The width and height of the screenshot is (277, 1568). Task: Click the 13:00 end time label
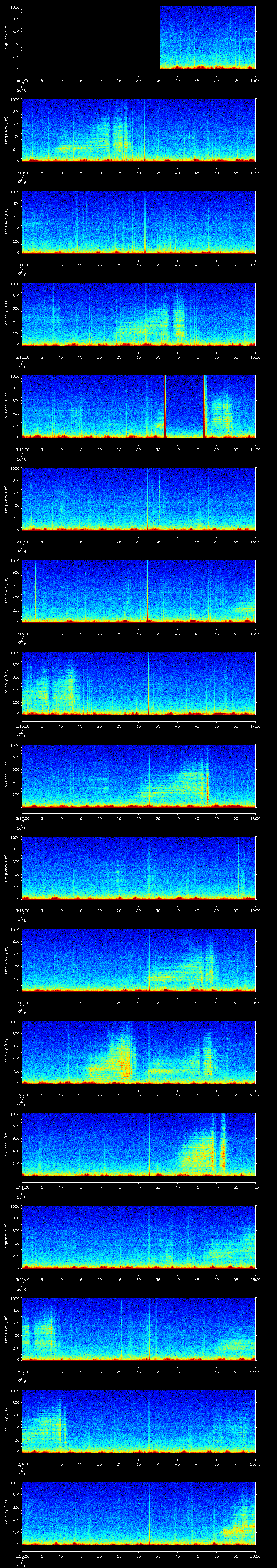(255, 357)
